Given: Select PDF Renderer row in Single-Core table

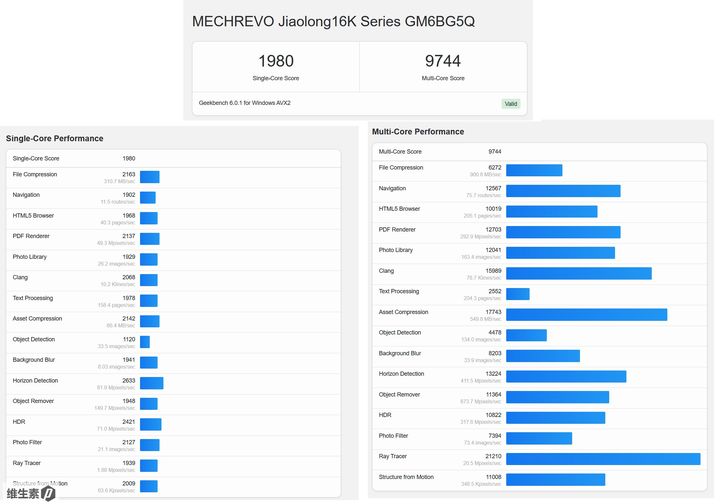Looking at the screenshot, I should [x=174, y=240].
